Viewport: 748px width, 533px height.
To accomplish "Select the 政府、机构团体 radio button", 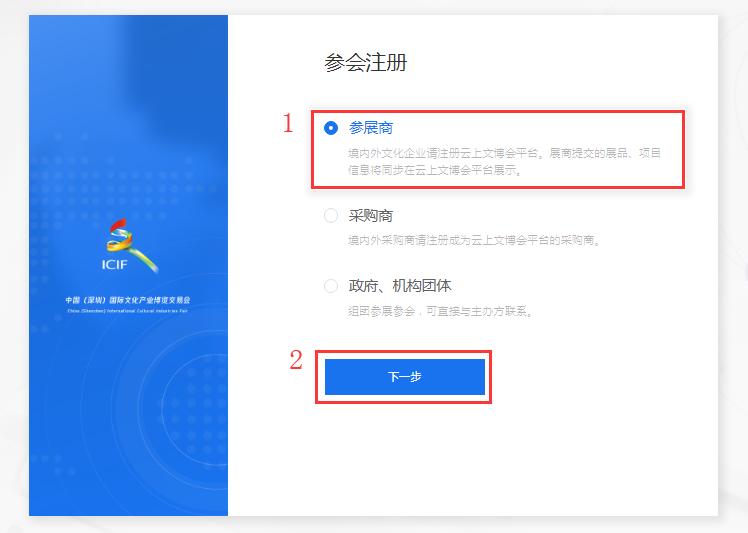I will click(x=331, y=286).
